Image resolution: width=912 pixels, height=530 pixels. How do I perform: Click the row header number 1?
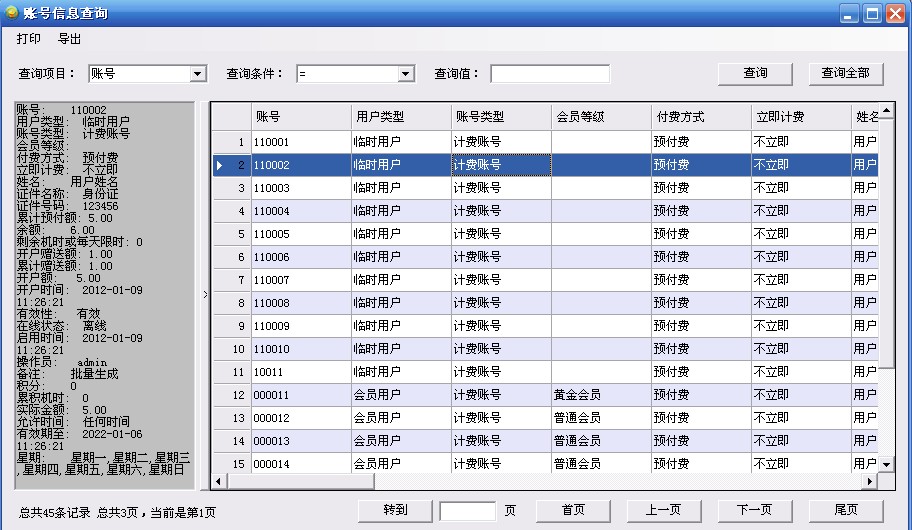pyautogui.click(x=231, y=142)
